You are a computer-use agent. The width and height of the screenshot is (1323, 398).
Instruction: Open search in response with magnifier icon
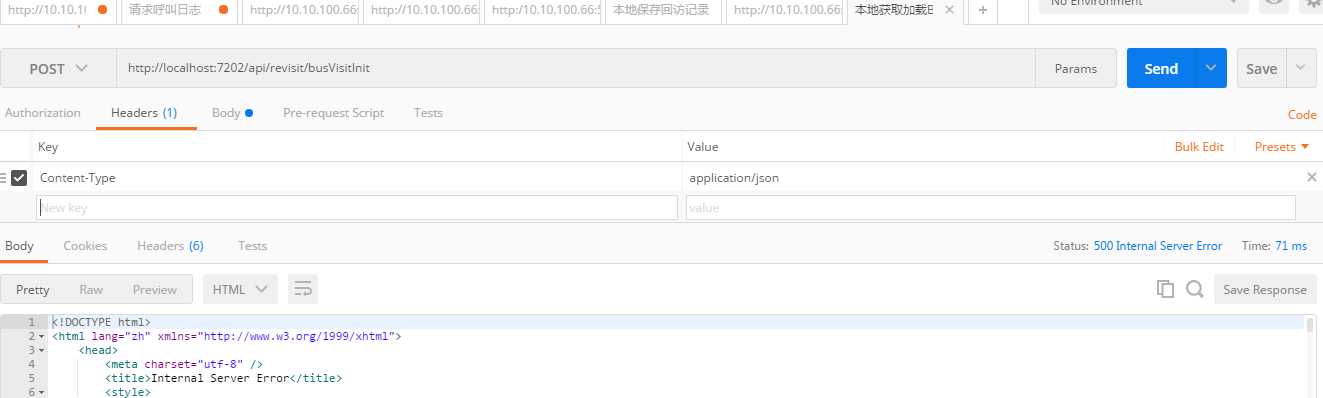(1194, 289)
